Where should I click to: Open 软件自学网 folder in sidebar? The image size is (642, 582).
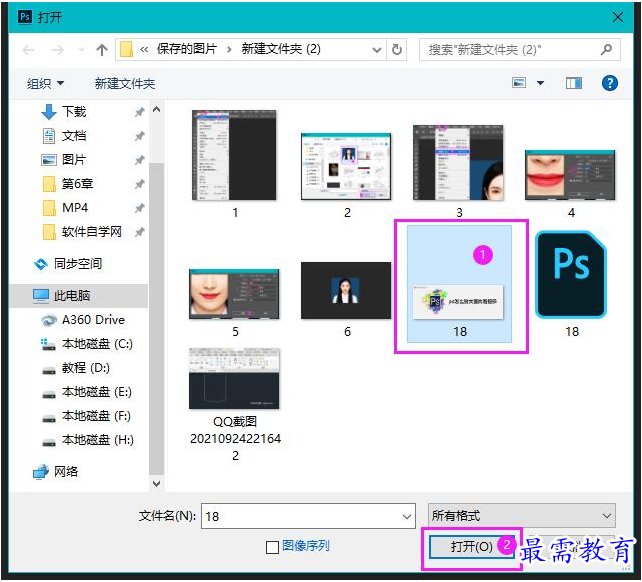[x=92, y=232]
